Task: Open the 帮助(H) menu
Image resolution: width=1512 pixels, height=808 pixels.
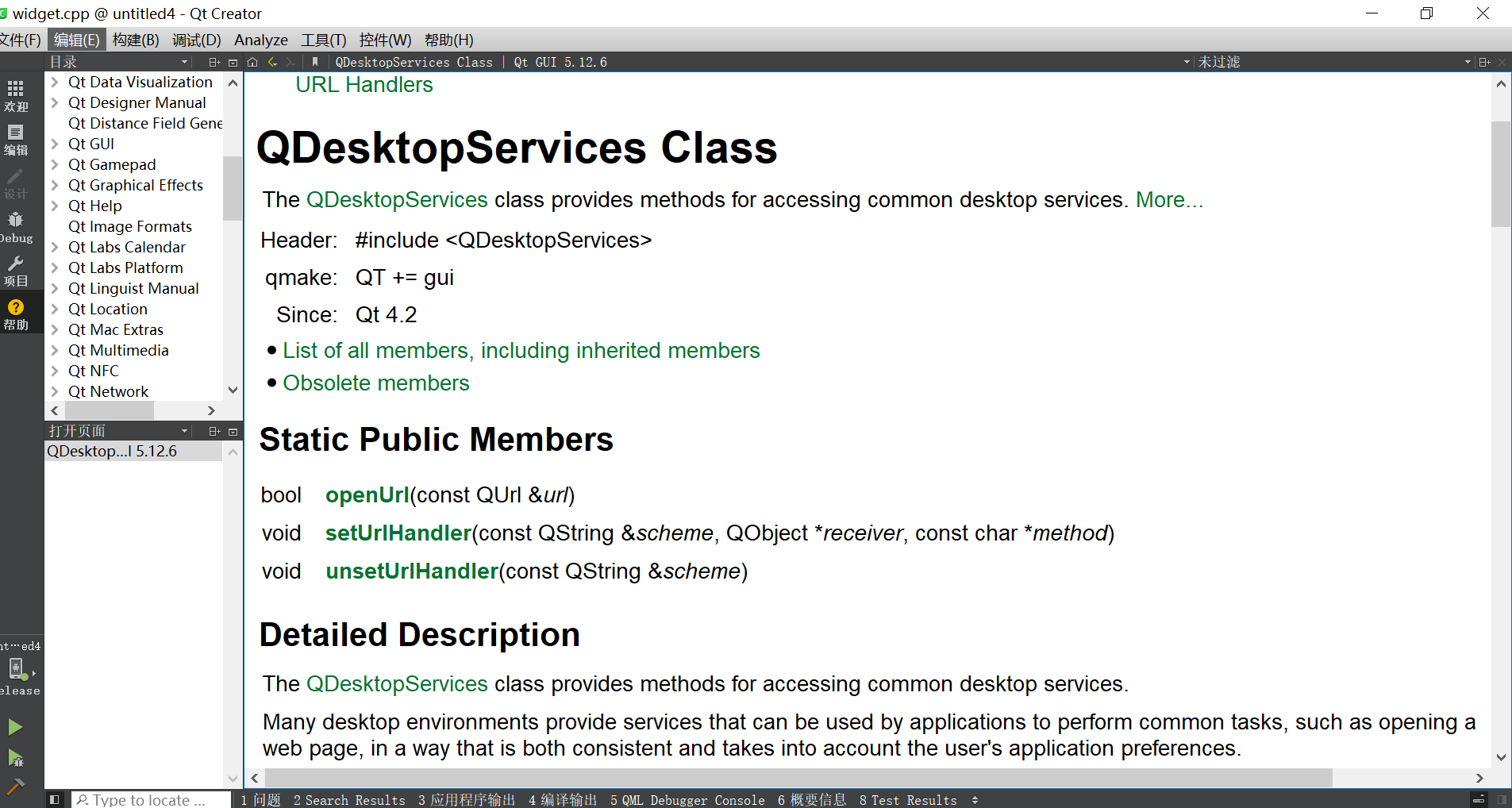Action: click(x=449, y=40)
